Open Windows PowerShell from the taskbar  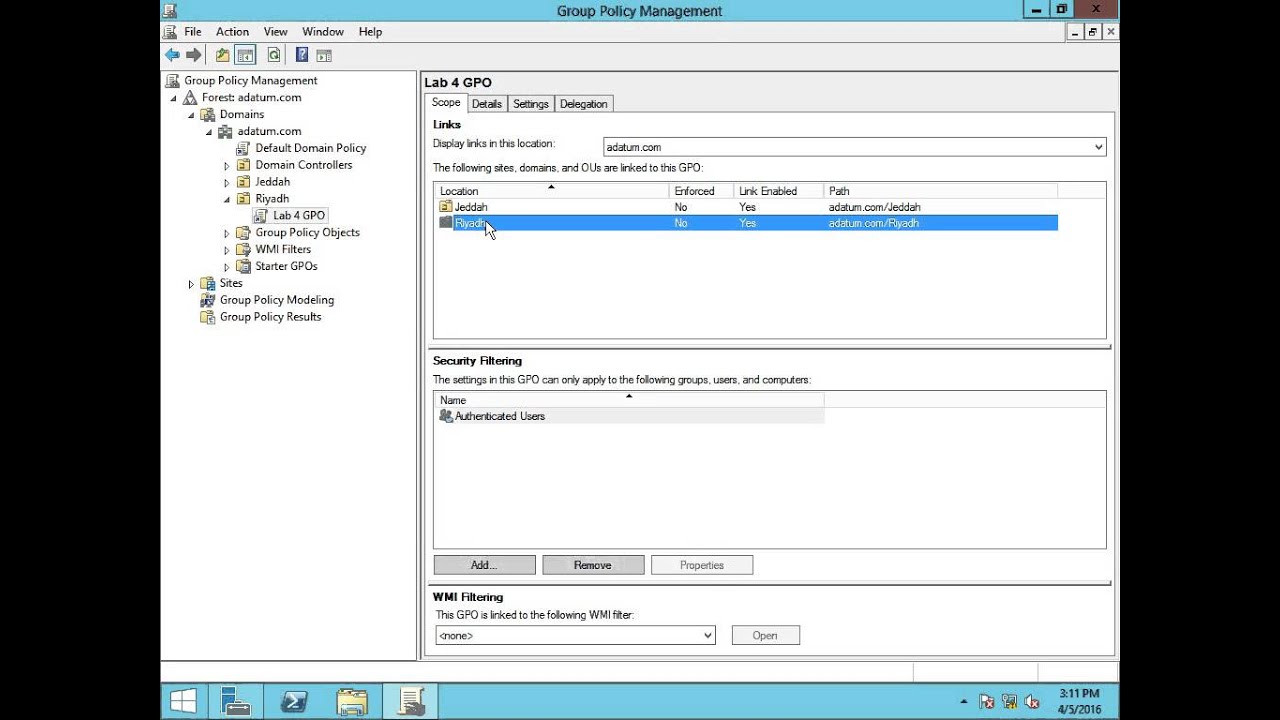(x=294, y=700)
